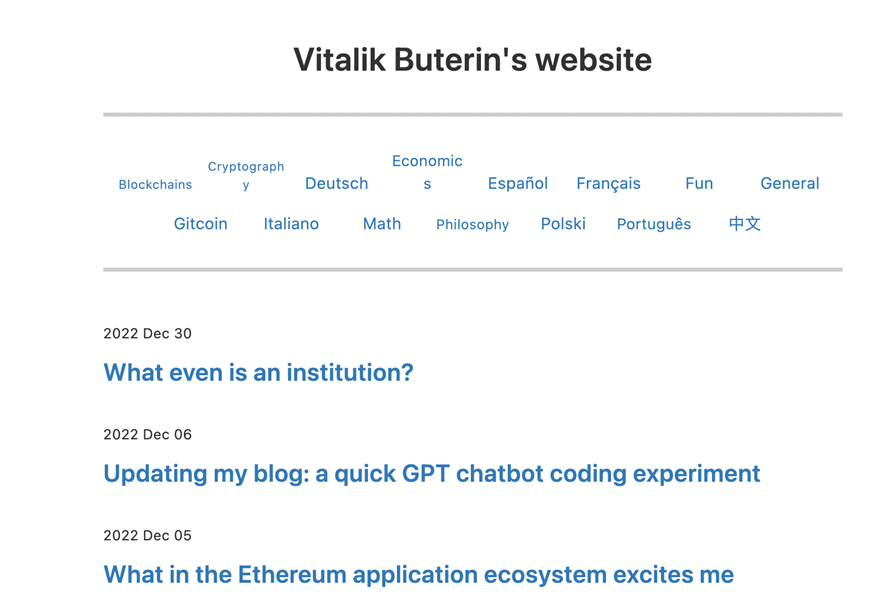Click the site title 'Vitalik Buterin's website'
This screenshot has height=606, width=886.
[471, 60]
